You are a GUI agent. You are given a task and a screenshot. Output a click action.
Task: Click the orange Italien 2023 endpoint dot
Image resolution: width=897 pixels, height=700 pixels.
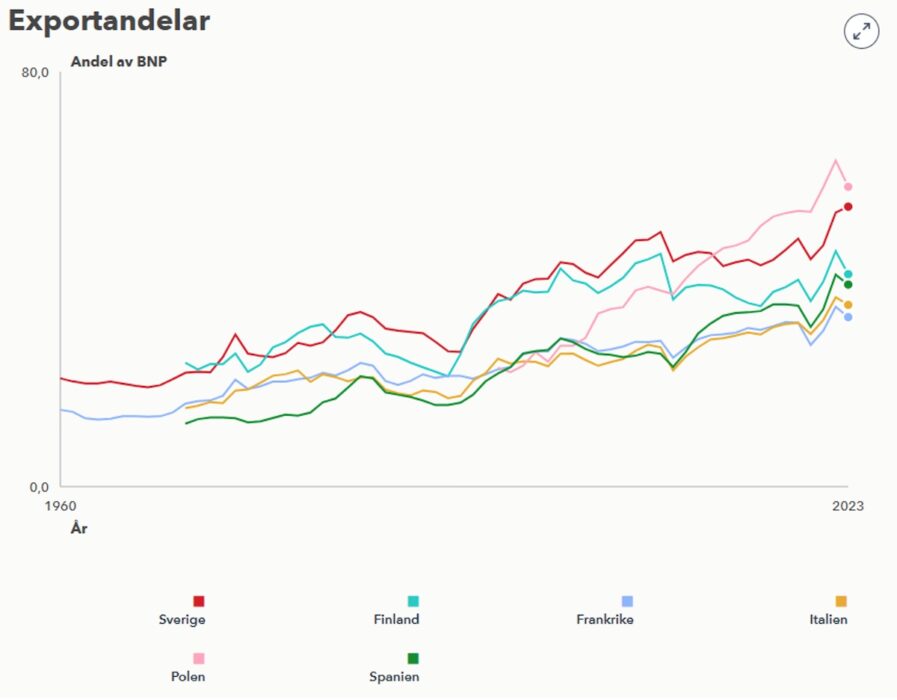(x=848, y=305)
